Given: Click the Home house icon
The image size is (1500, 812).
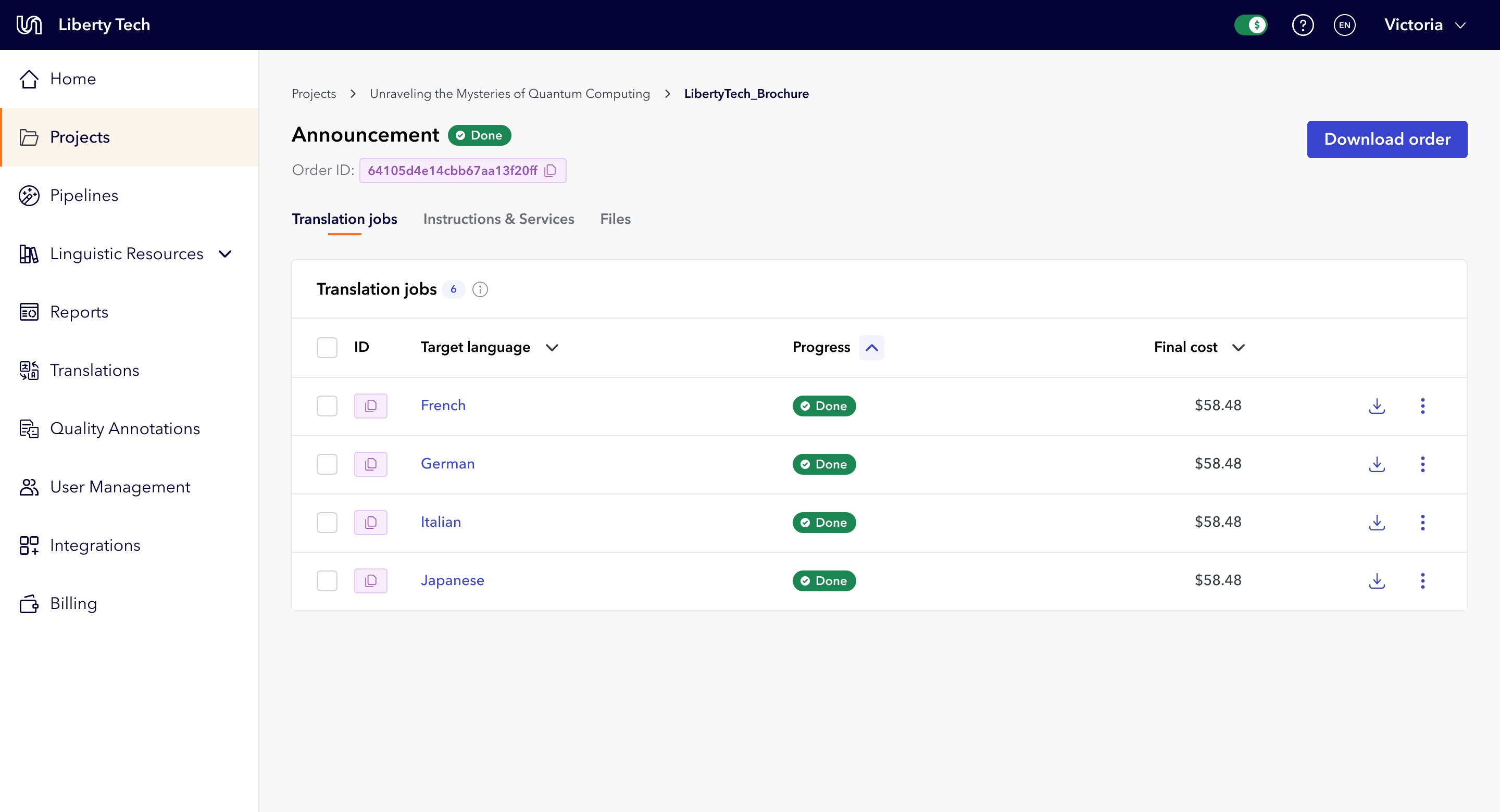Looking at the screenshot, I should point(29,79).
